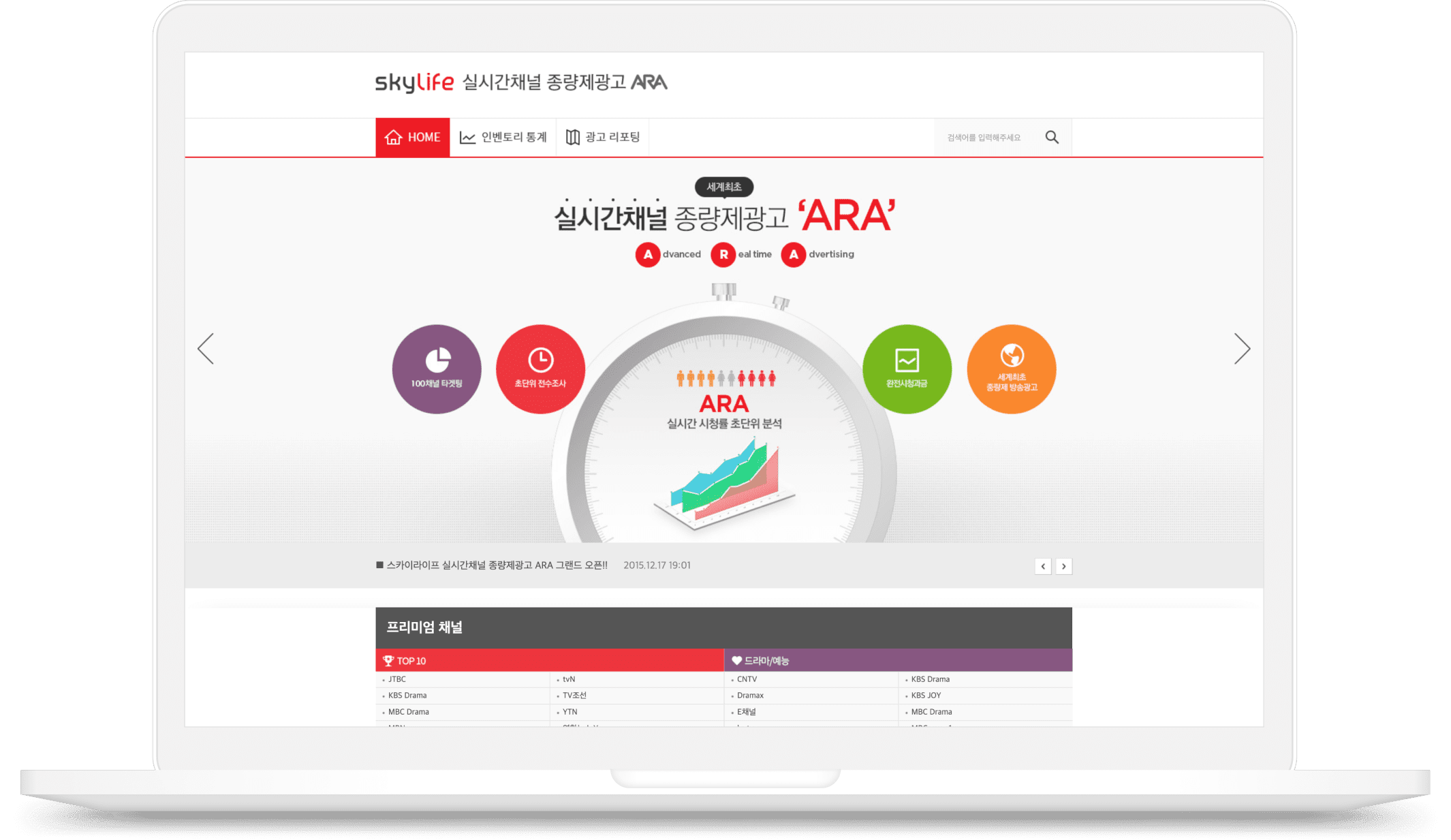
Task: Click the red A icon for Advanced
Action: (648, 255)
